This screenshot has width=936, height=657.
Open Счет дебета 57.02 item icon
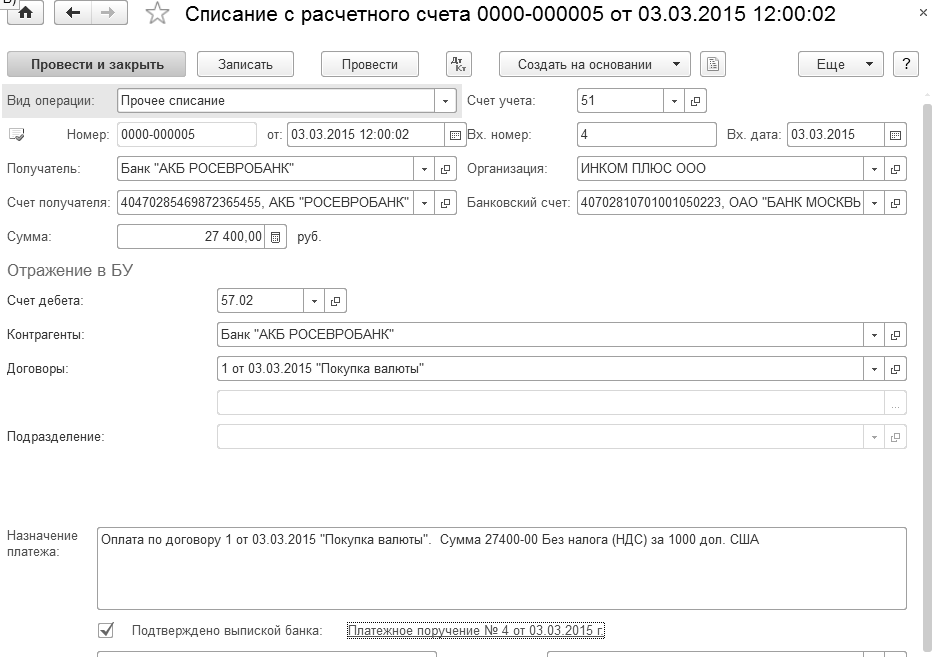[x=335, y=301]
